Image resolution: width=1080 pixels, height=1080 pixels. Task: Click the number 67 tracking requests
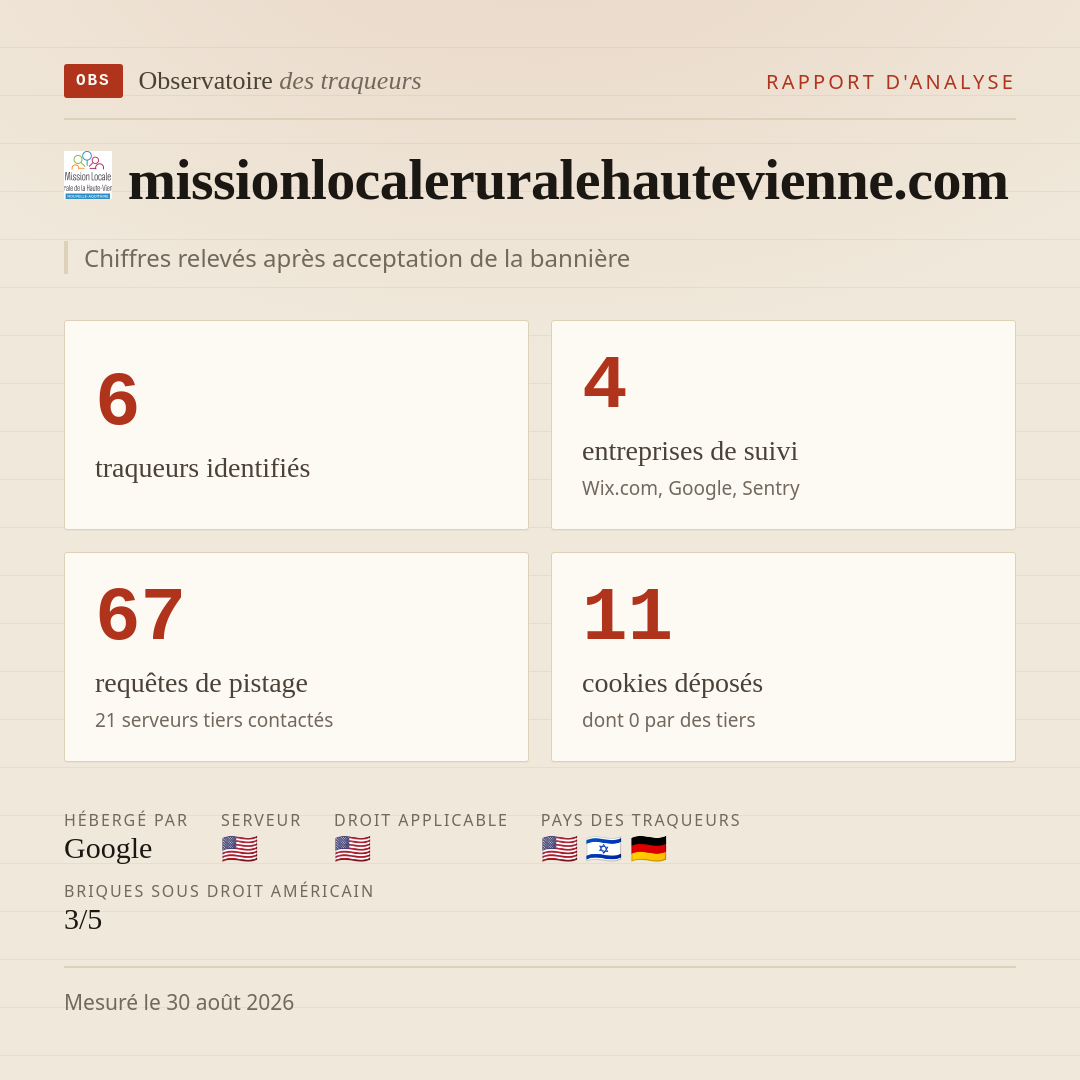tap(141, 614)
